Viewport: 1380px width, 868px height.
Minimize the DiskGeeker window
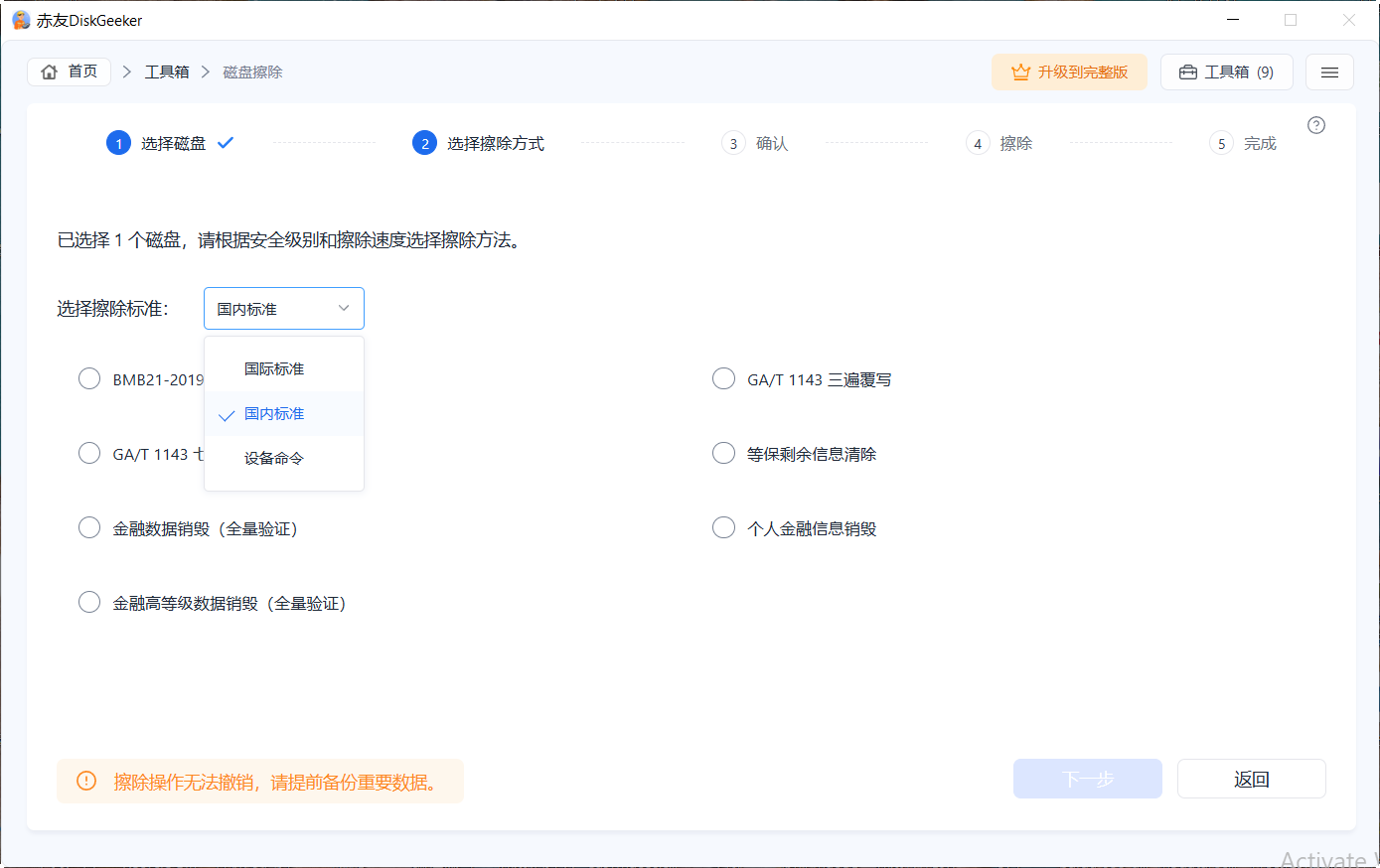[x=1233, y=20]
